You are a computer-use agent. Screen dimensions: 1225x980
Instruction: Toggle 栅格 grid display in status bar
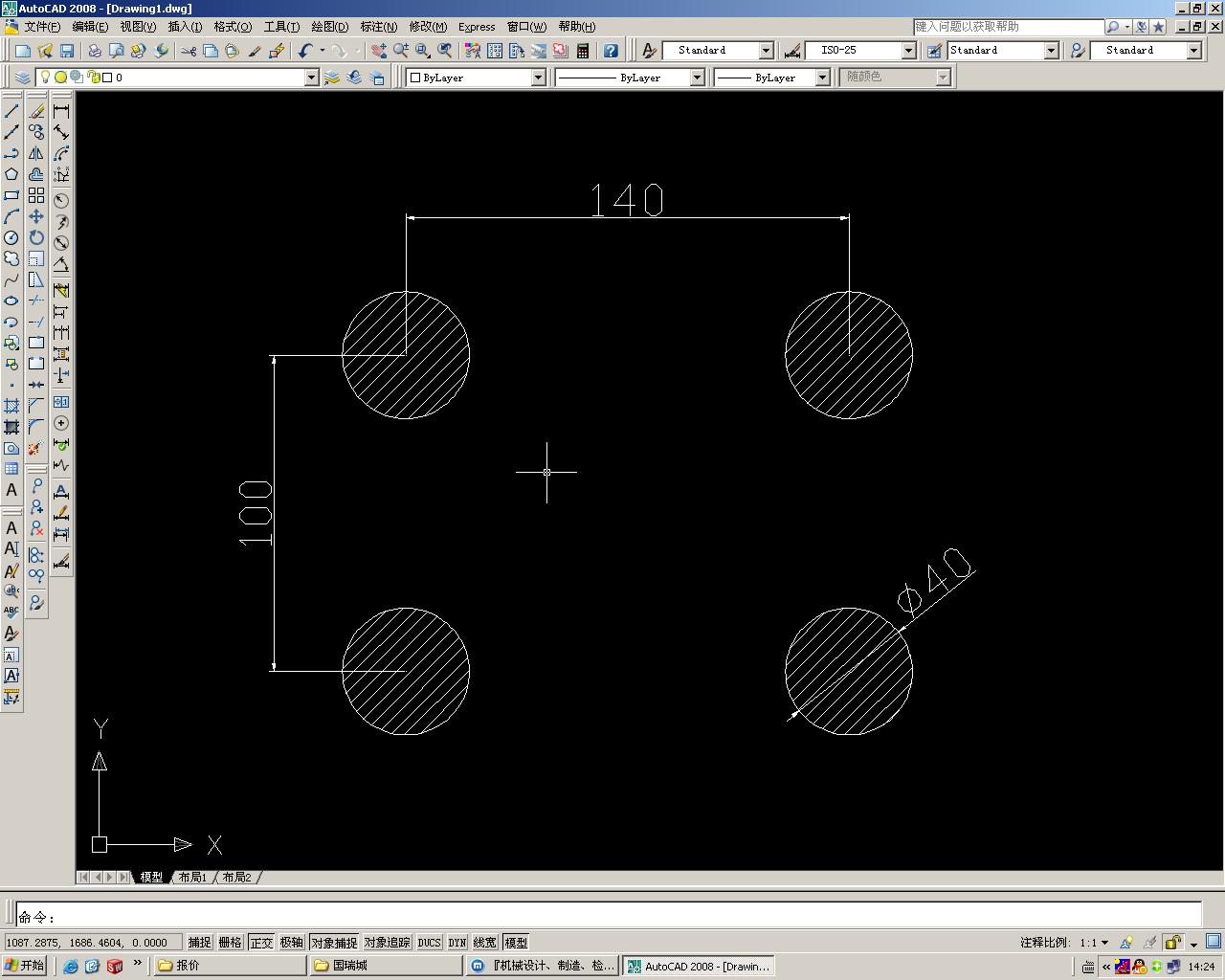pyautogui.click(x=231, y=943)
